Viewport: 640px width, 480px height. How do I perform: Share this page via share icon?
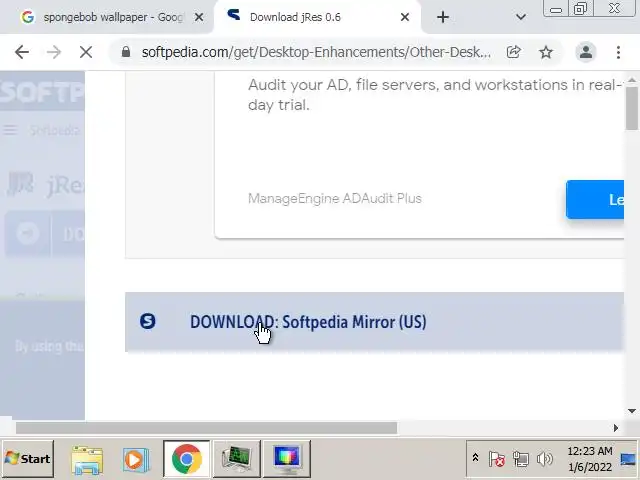coord(513,52)
